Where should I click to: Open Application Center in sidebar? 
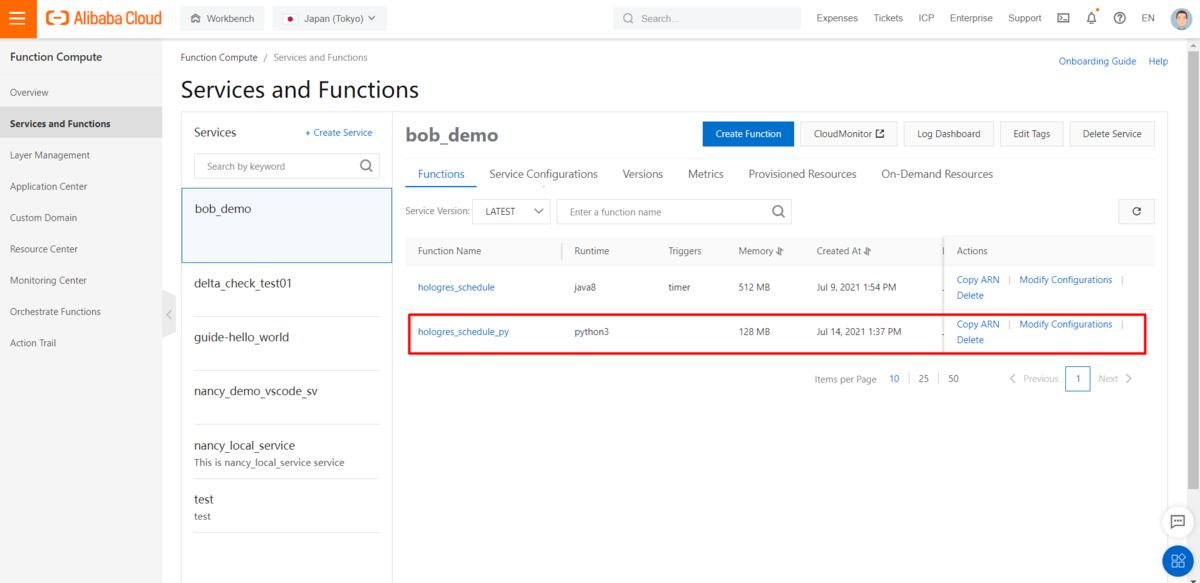(x=48, y=186)
